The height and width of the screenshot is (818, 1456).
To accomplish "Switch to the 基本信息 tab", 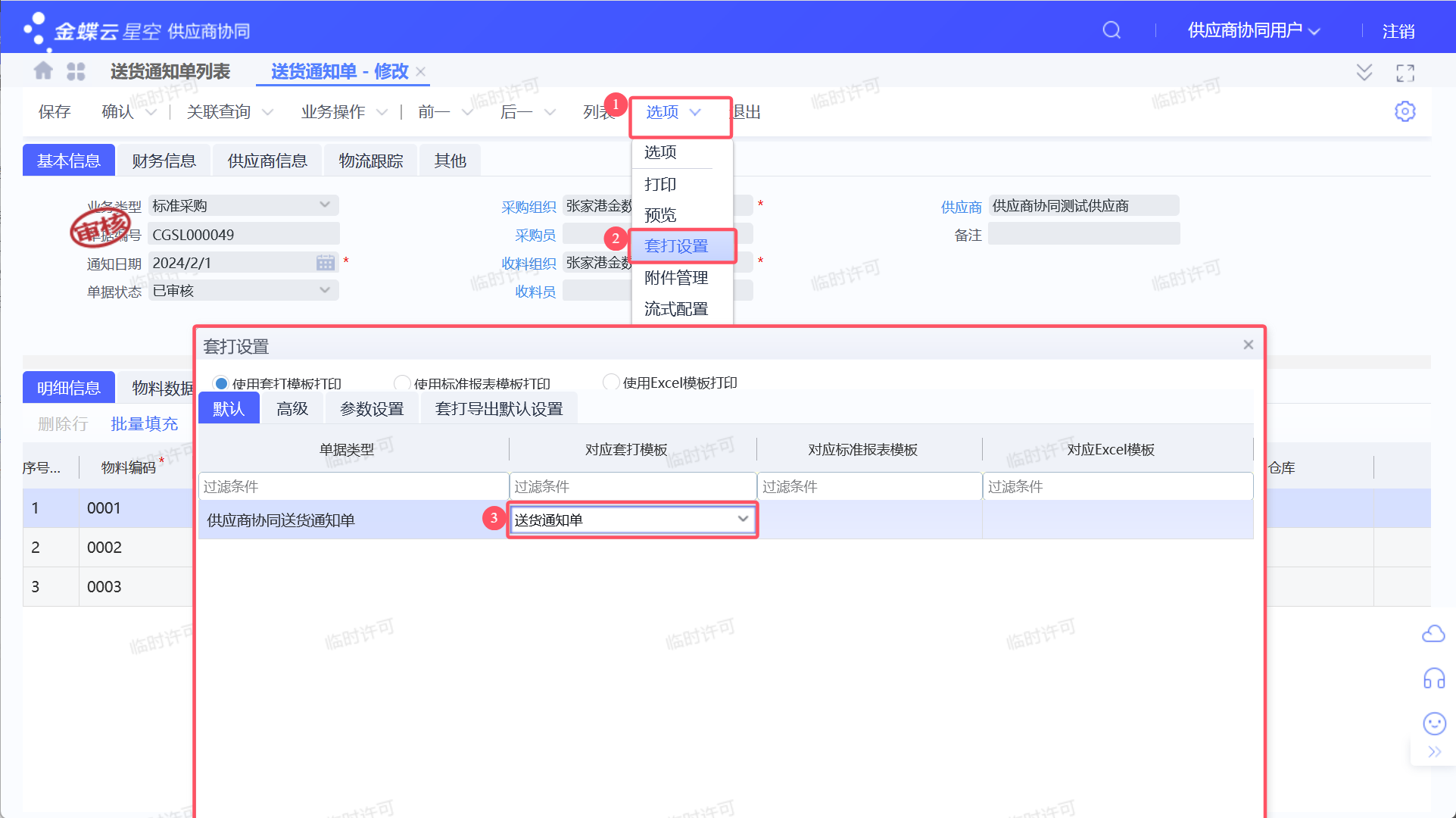I will click(x=69, y=161).
